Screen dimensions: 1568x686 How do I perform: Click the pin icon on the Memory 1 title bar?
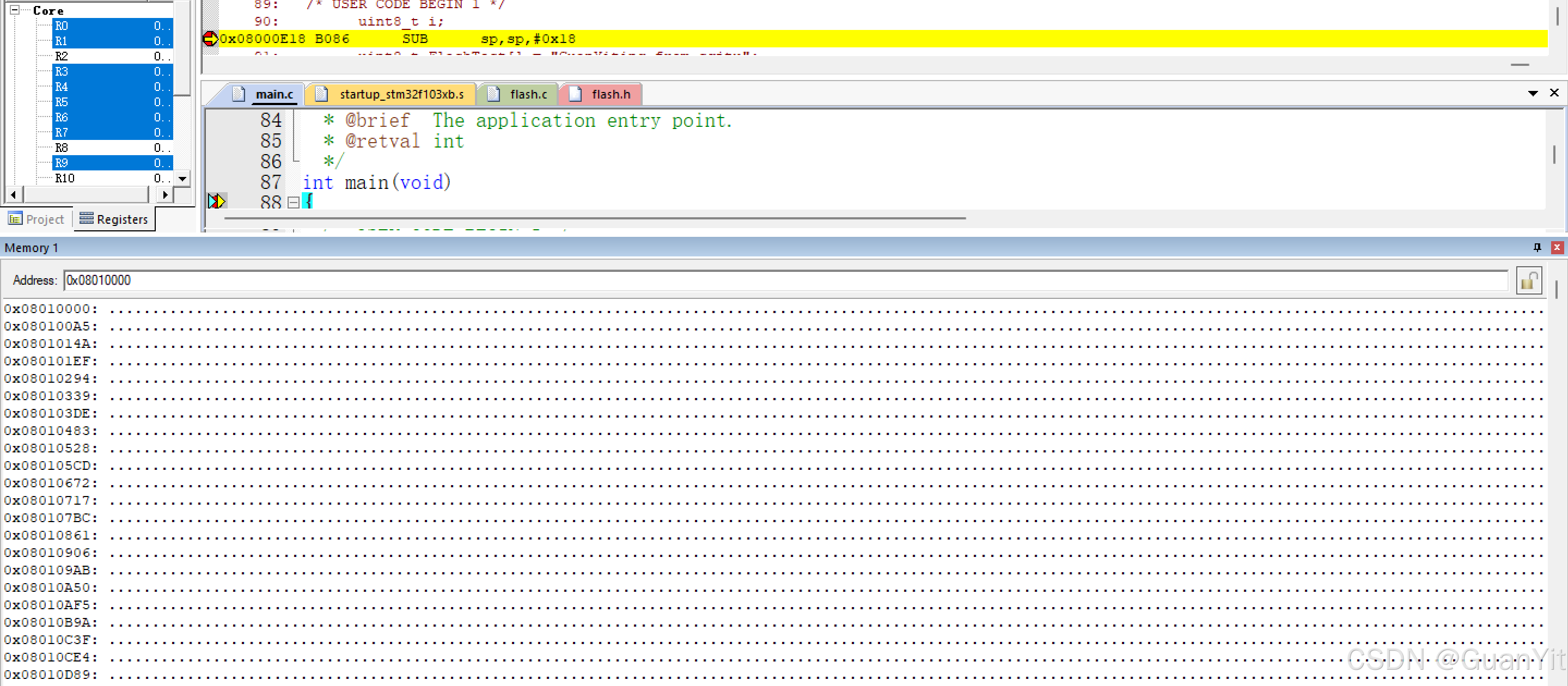coord(1537,247)
